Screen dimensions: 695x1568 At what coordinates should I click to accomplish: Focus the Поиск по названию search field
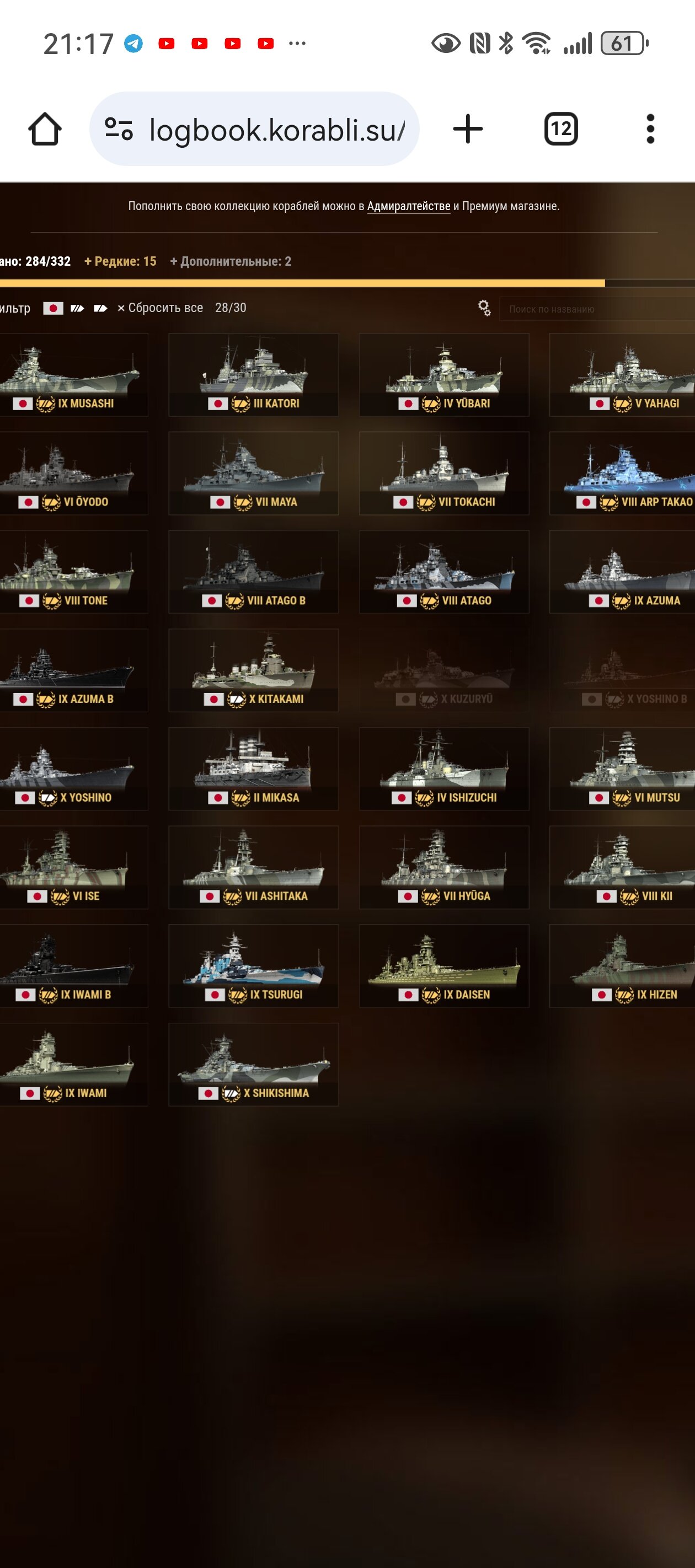597,309
